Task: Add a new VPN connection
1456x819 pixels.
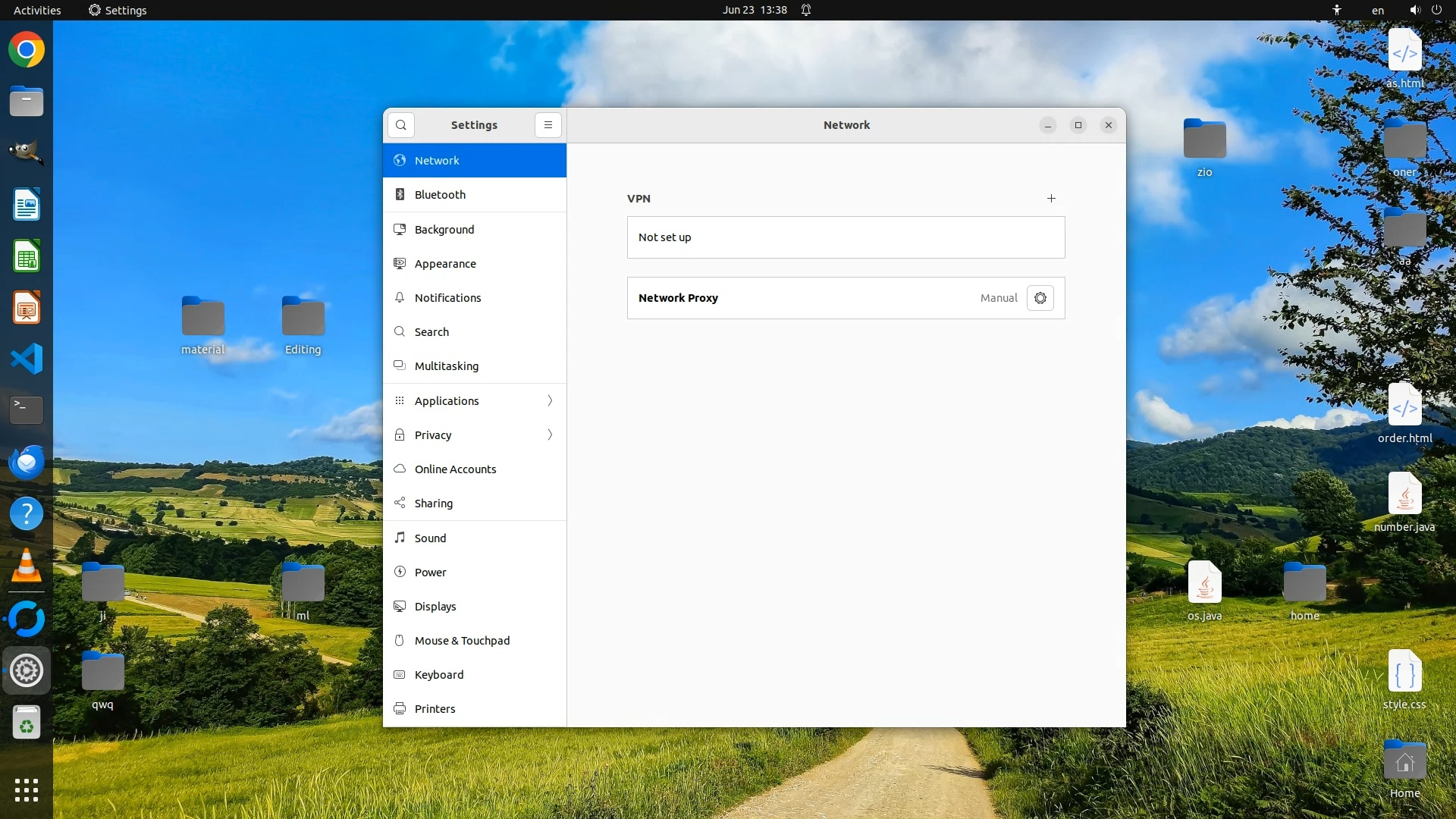Action: pos(1051,199)
